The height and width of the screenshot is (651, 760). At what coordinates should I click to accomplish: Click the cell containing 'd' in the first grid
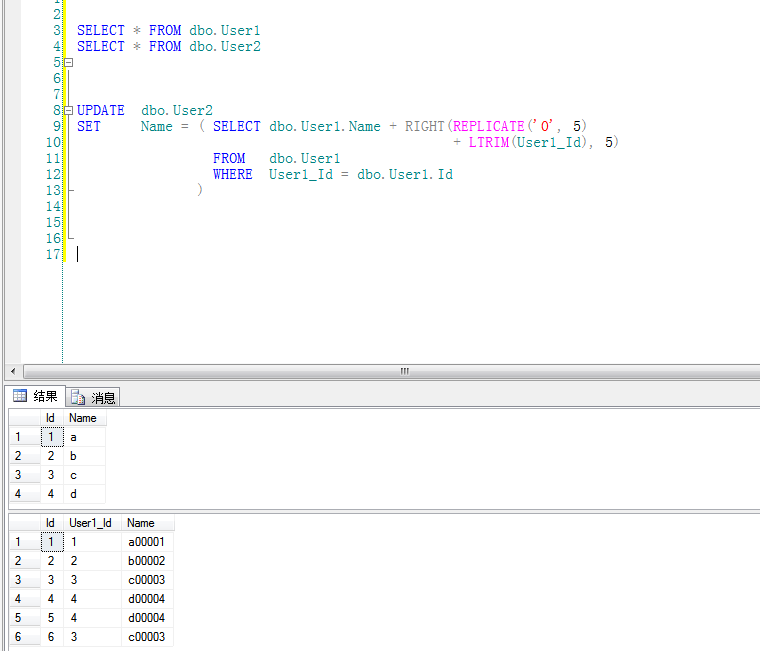[84, 494]
